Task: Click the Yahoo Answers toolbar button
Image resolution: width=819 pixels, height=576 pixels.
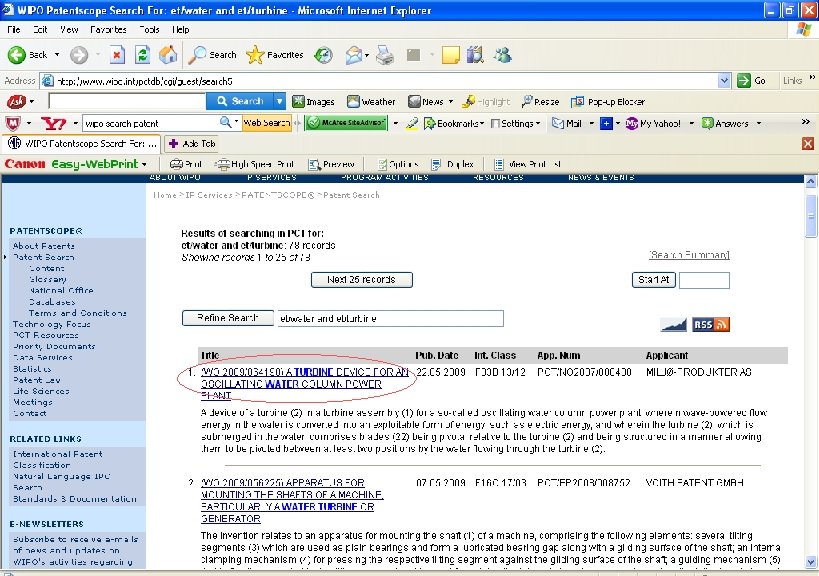Action: tap(725, 124)
